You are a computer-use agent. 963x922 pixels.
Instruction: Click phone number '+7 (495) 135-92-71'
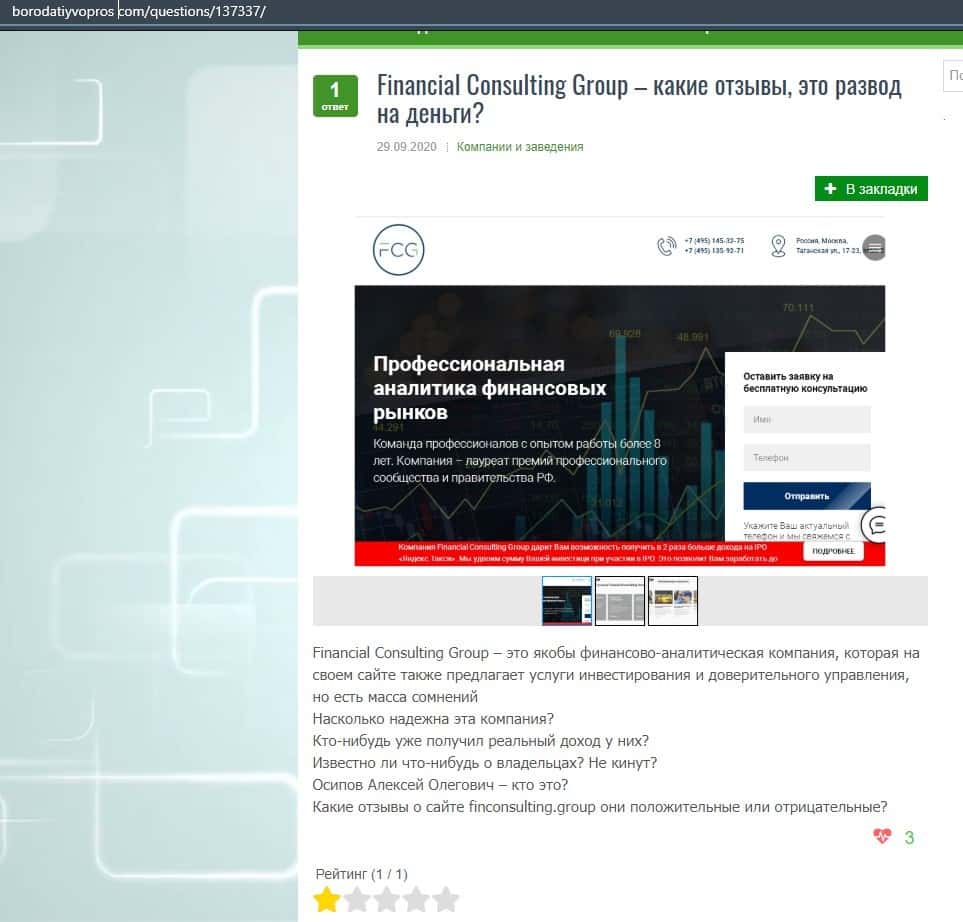pyautogui.click(x=714, y=251)
